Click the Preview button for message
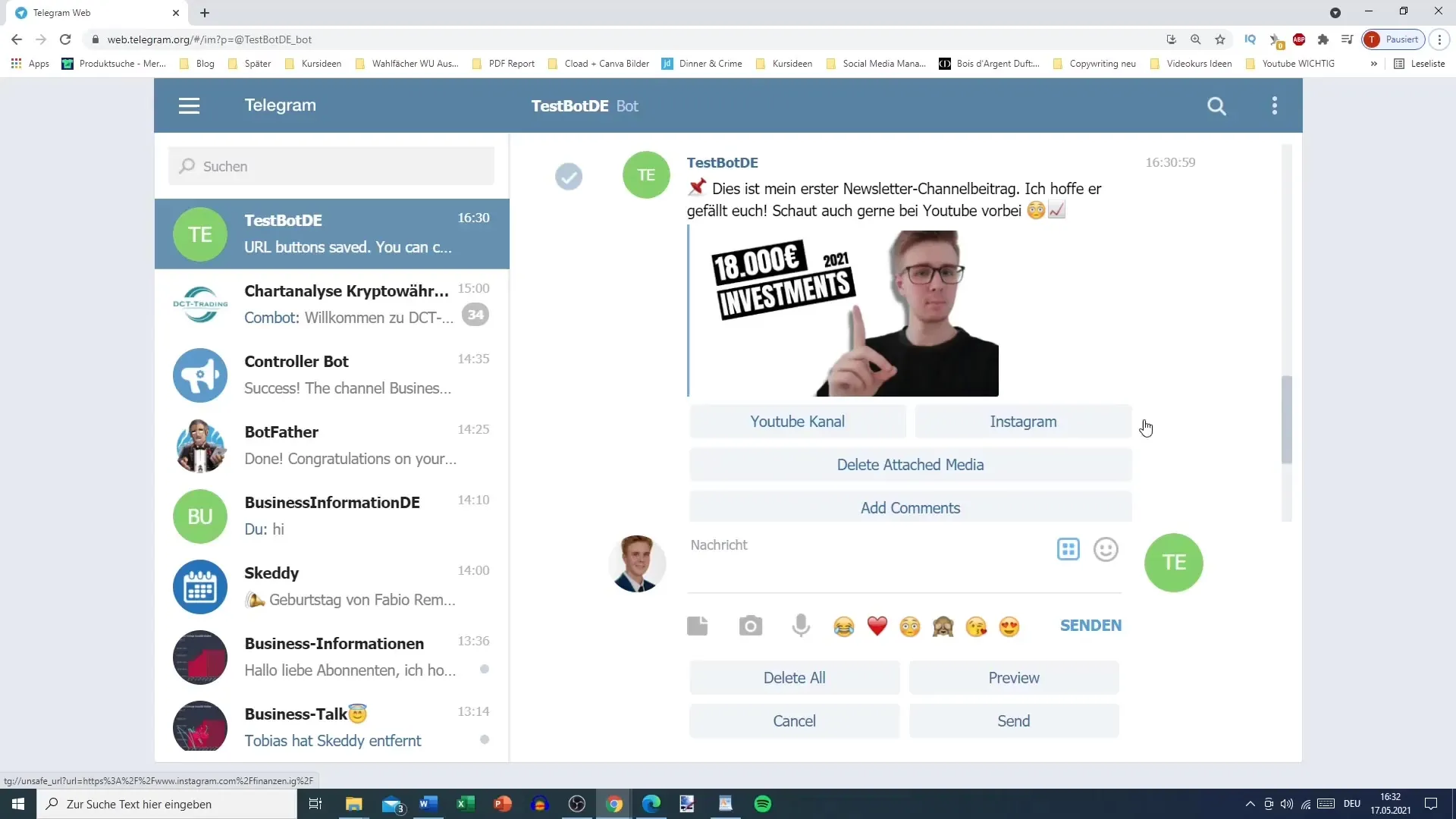Viewport: 1456px width, 819px height. tap(1013, 677)
